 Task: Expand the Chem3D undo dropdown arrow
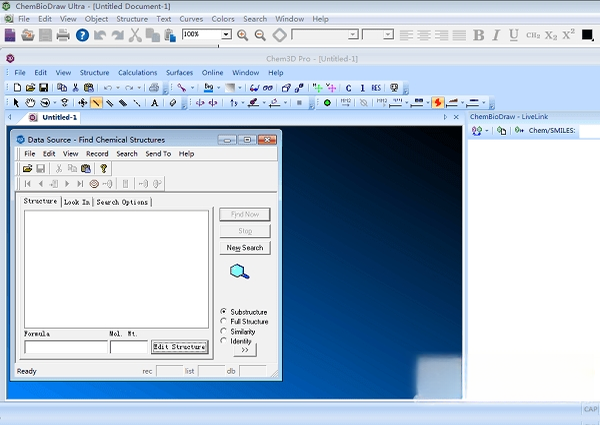(118, 88)
